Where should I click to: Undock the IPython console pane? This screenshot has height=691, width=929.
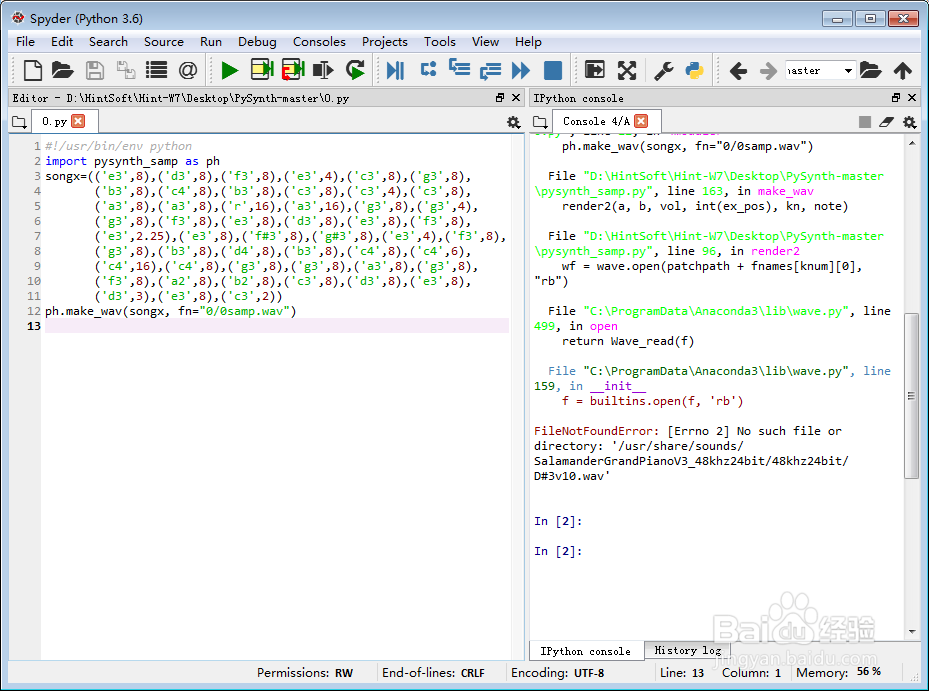pyautogui.click(x=896, y=97)
